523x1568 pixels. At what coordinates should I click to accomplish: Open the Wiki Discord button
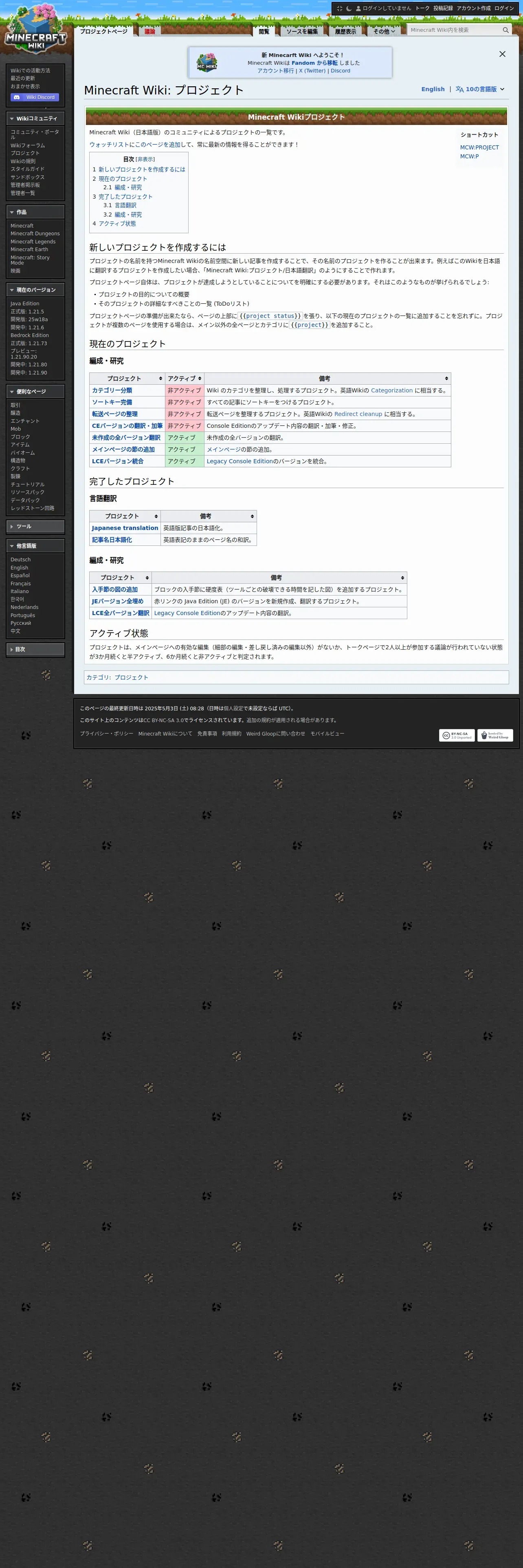click(x=35, y=97)
